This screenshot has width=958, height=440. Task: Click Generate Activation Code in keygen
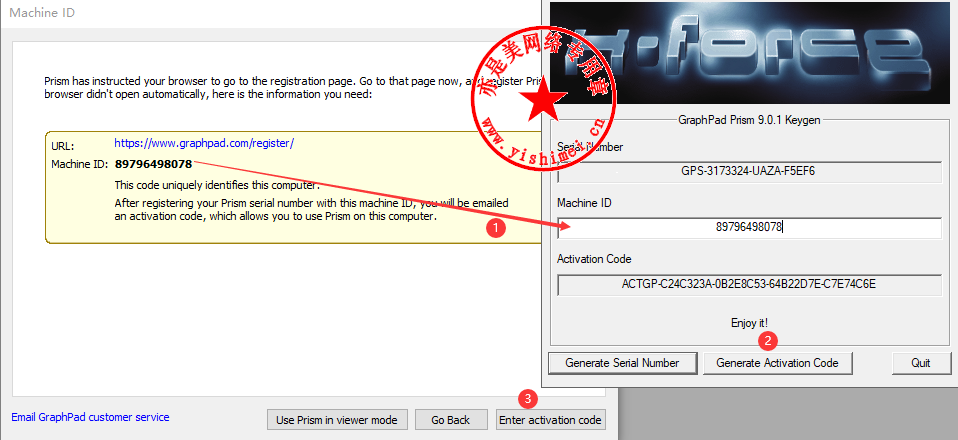(777, 363)
